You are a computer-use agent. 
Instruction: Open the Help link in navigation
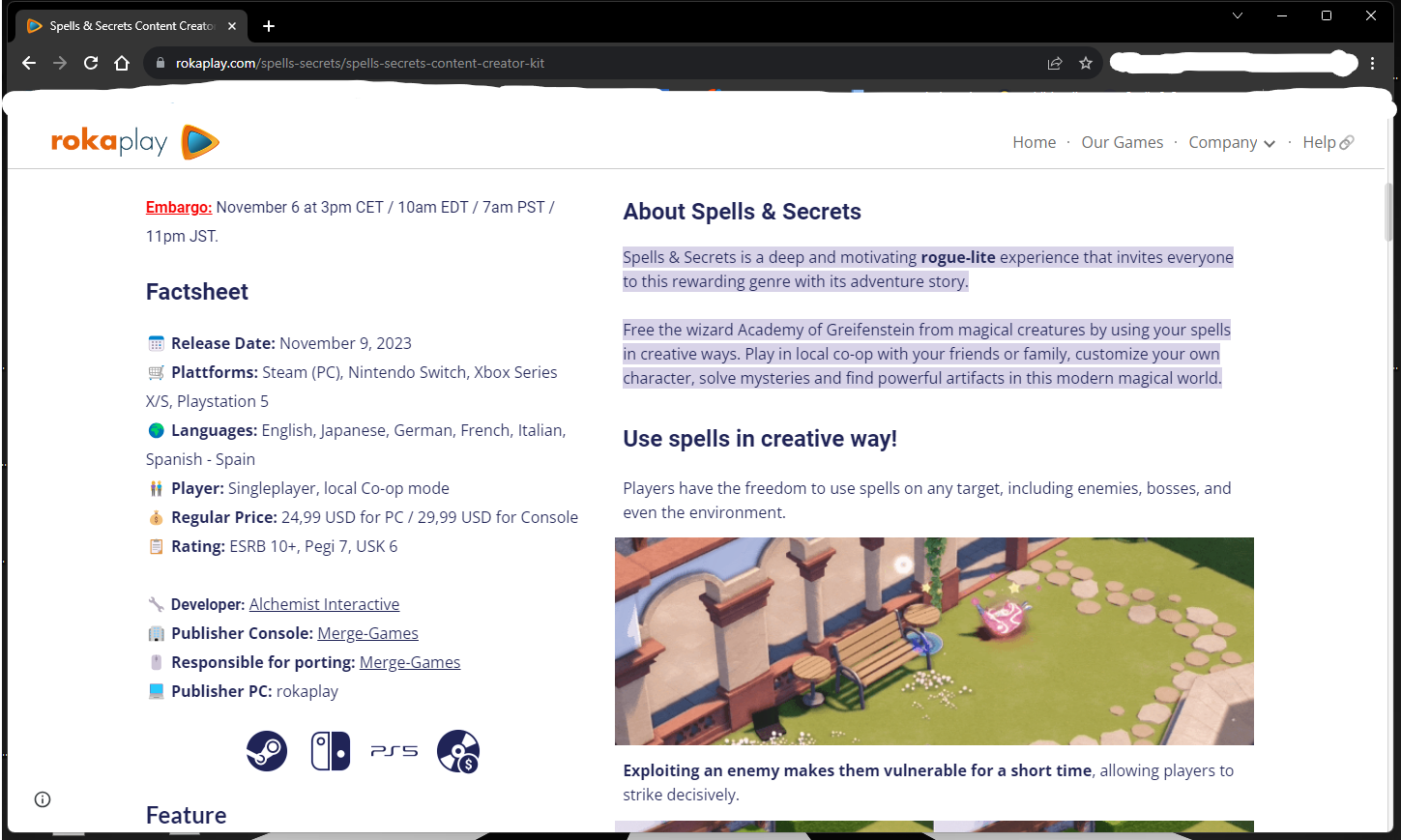(1328, 142)
